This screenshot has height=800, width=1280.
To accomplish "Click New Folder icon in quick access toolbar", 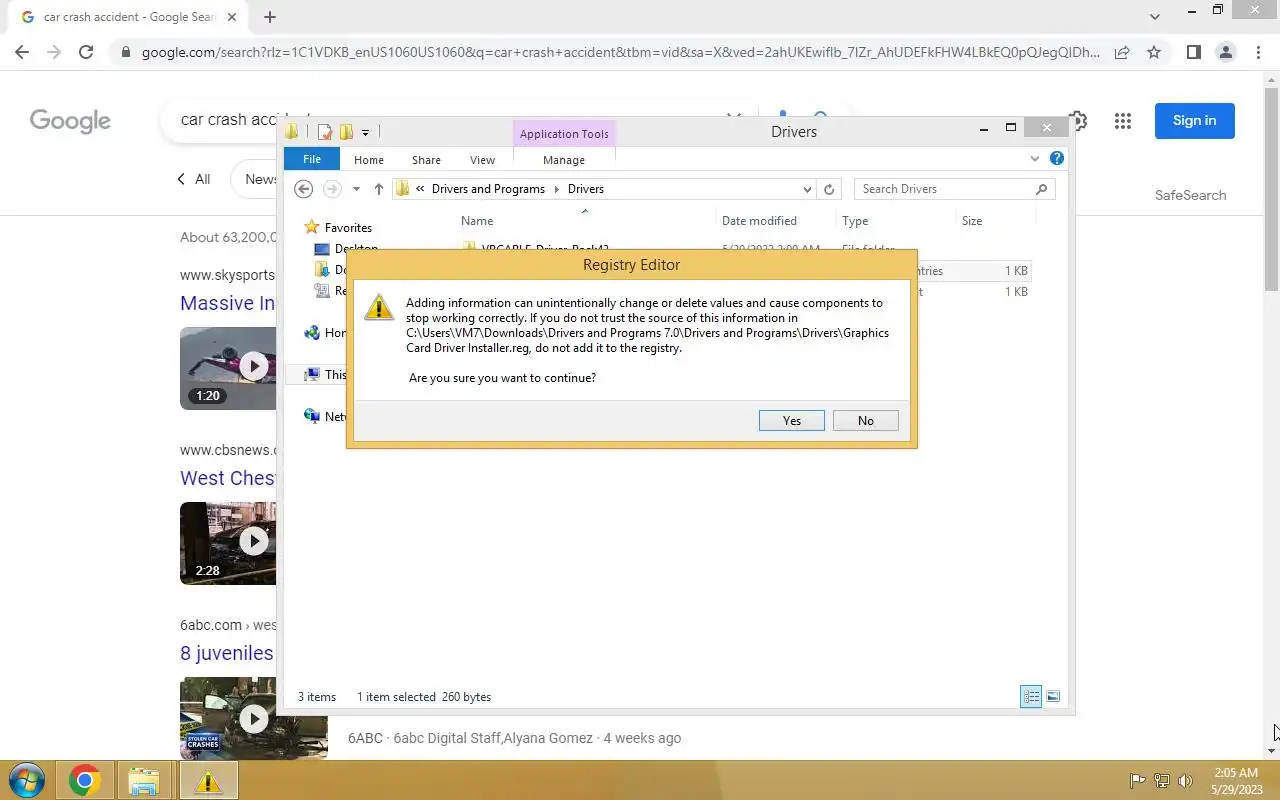I will [346, 132].
